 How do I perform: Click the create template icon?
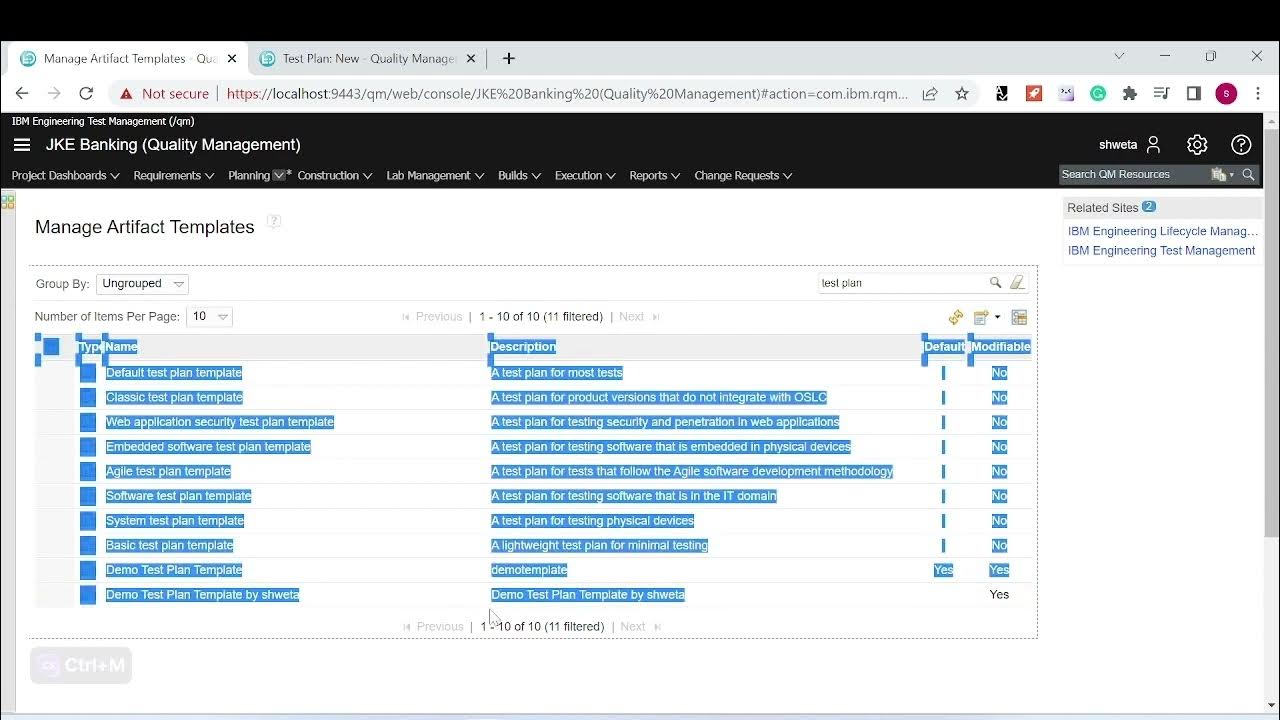pos(981,317)
